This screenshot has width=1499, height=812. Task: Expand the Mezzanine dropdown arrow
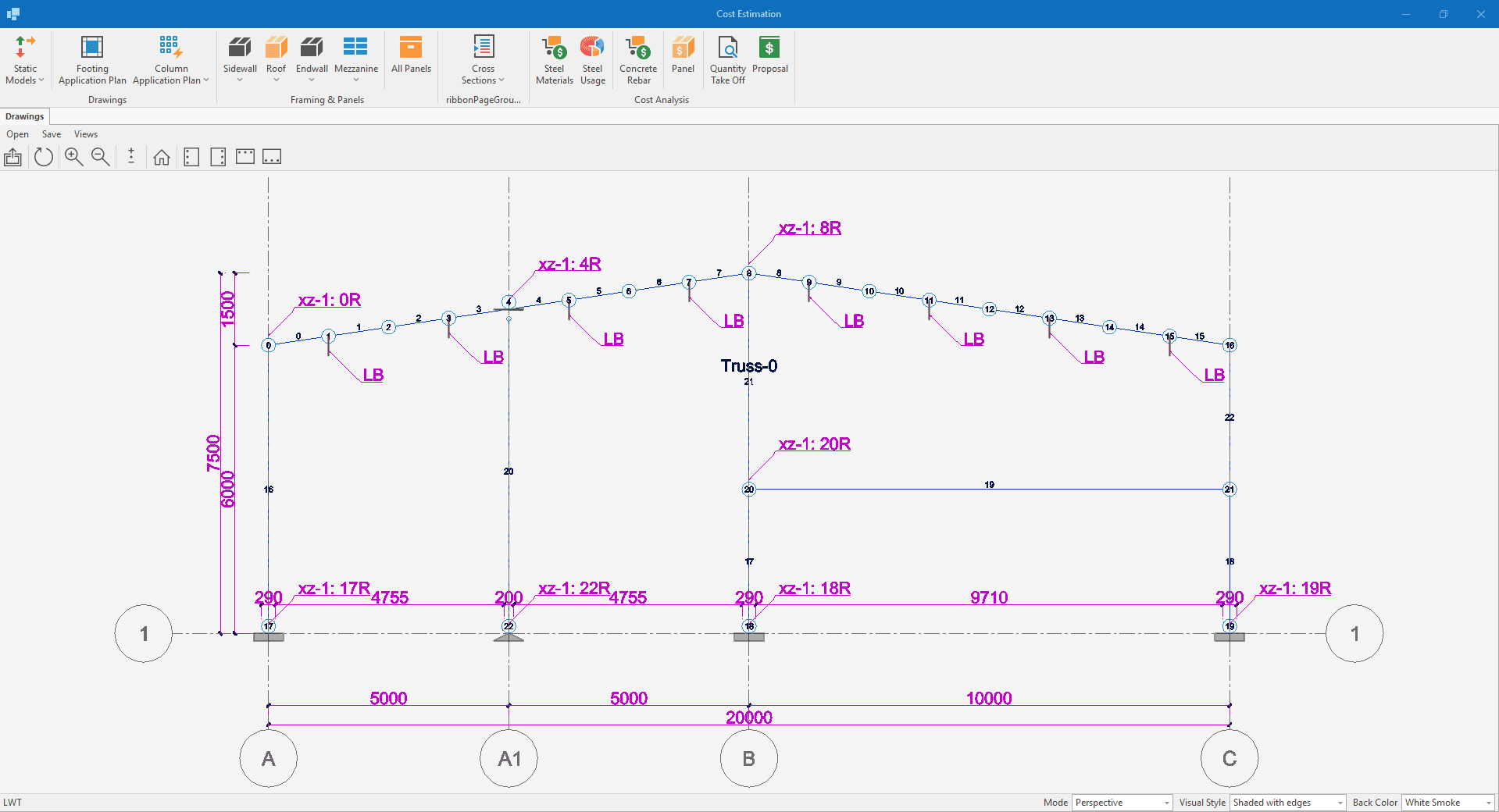click(x=356, y=80)
